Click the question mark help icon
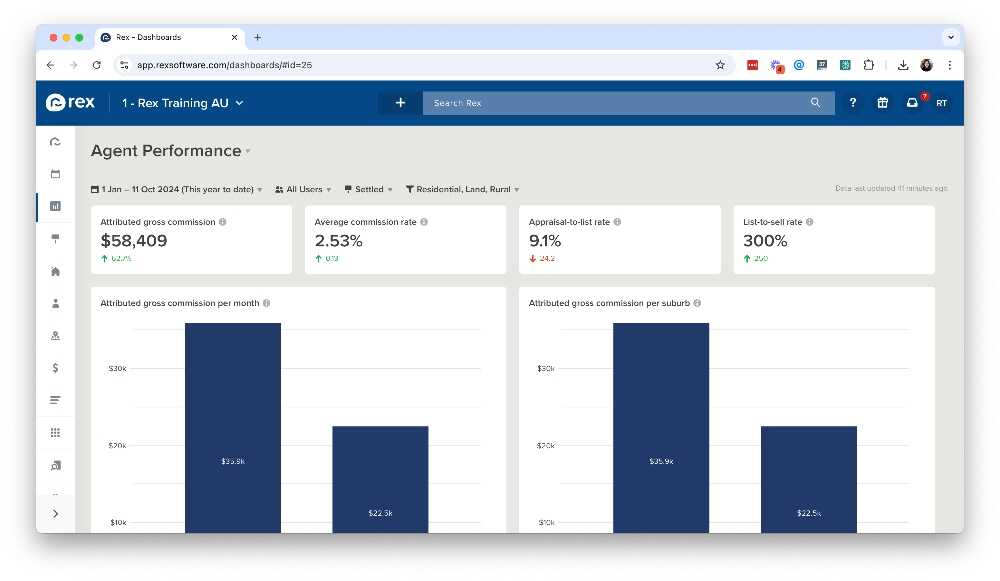 tap(852, 103)
